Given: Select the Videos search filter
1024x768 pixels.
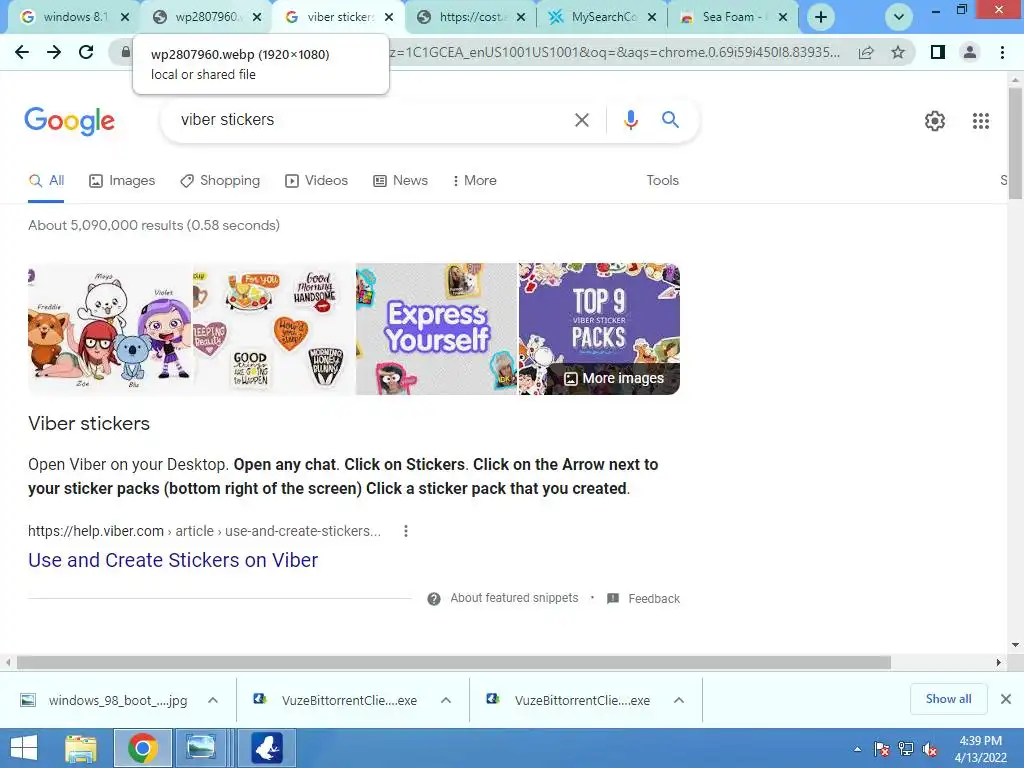Looking at the screenshot, I should [x=317, y=181].
